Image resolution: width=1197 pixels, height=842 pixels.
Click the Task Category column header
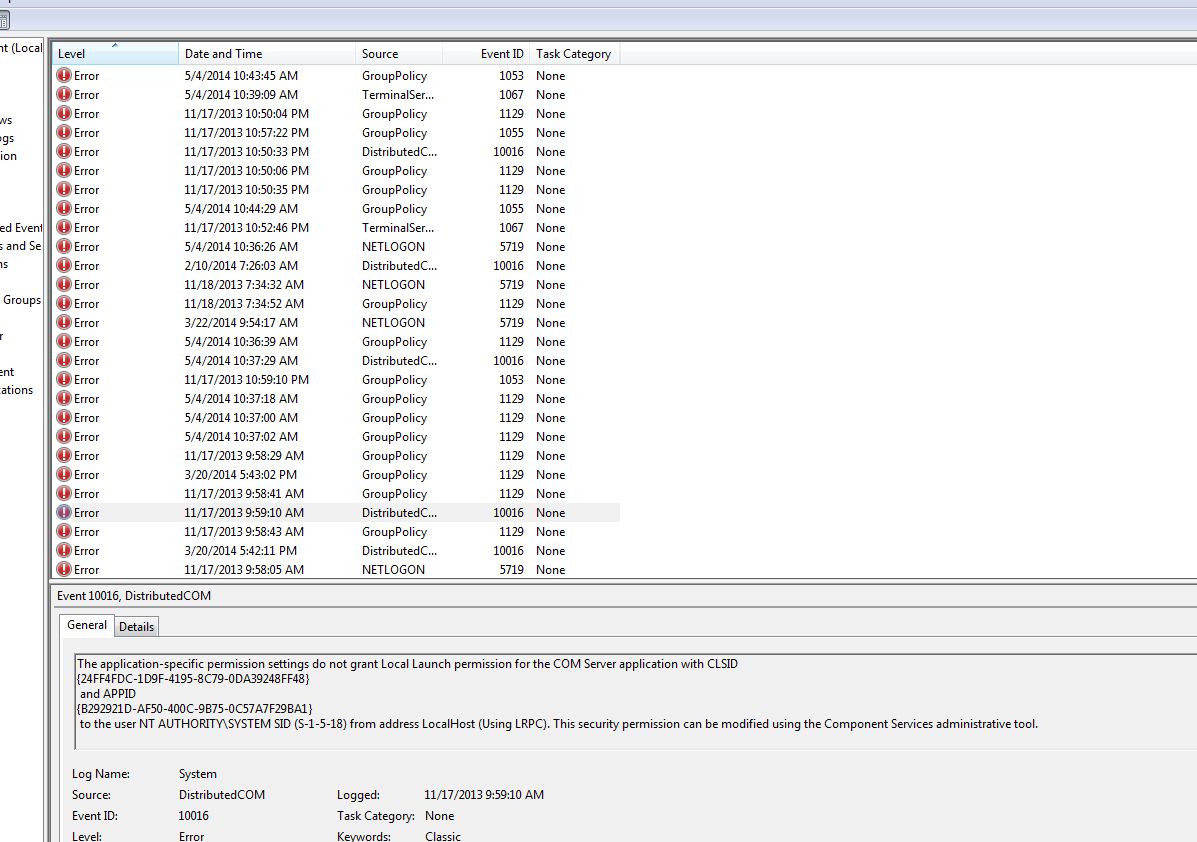(x=573, y=54)
